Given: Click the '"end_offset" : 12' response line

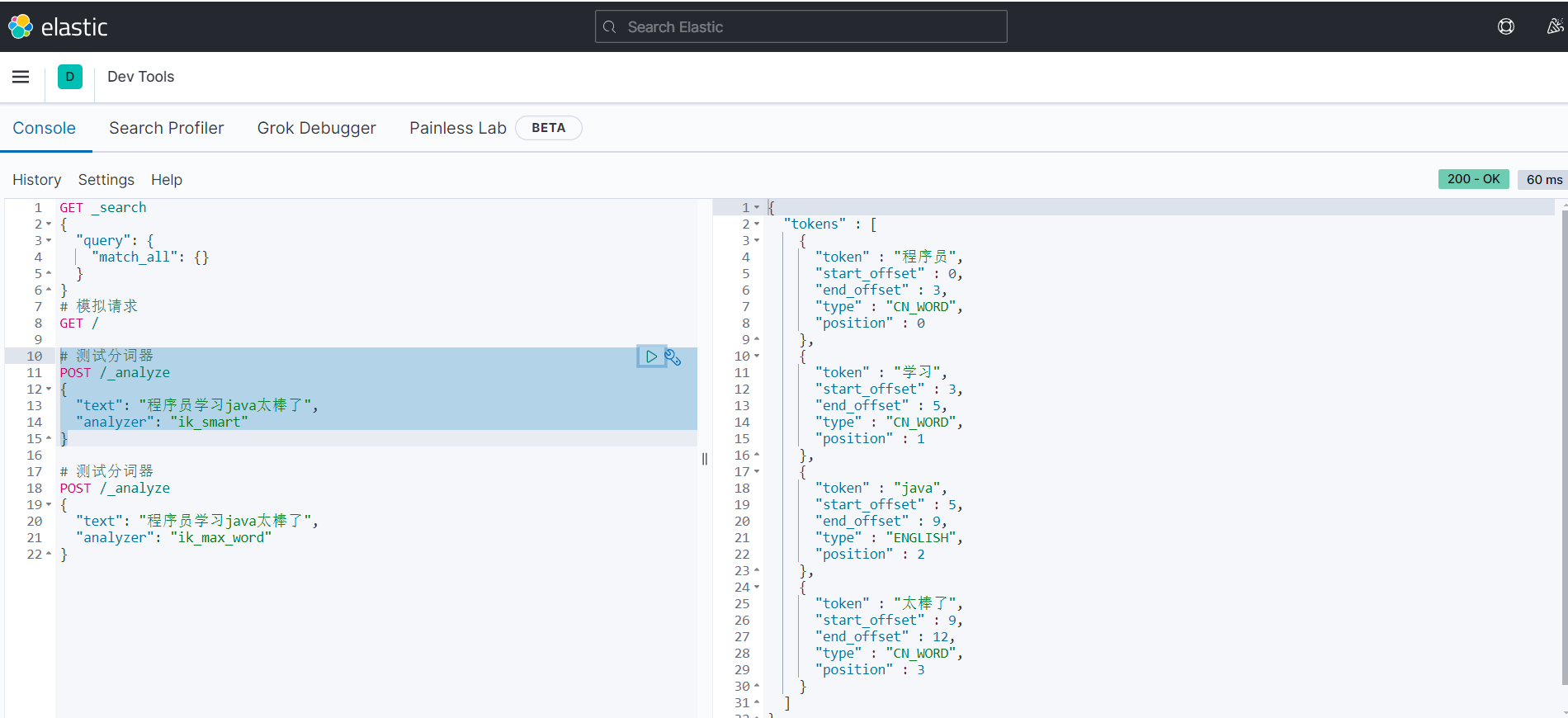Looking at the screenshot, I should pyautogui.click(x=886, y=637).
